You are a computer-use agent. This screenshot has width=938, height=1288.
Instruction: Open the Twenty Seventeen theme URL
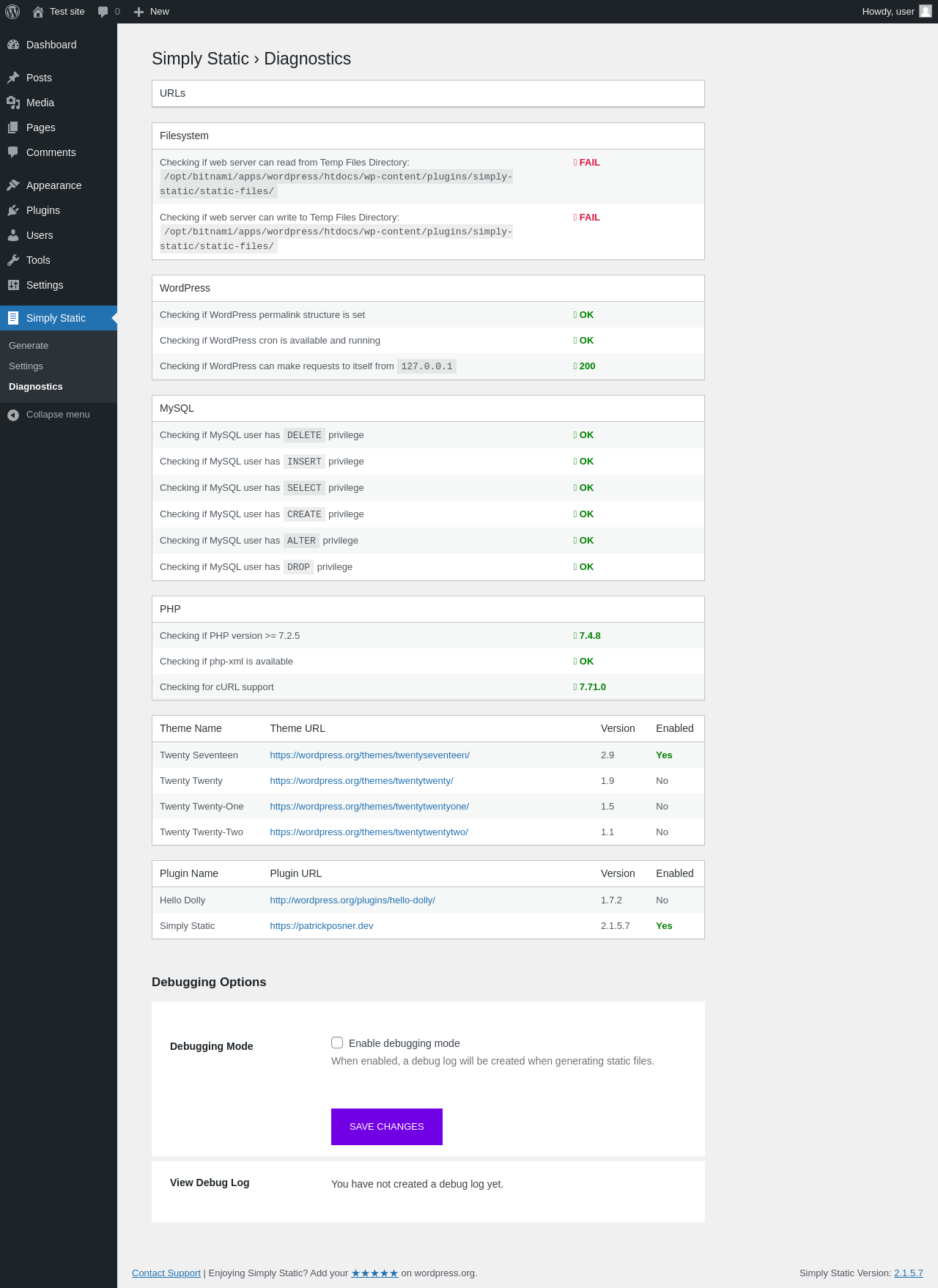pyautogui.click(x=369, y=755)
